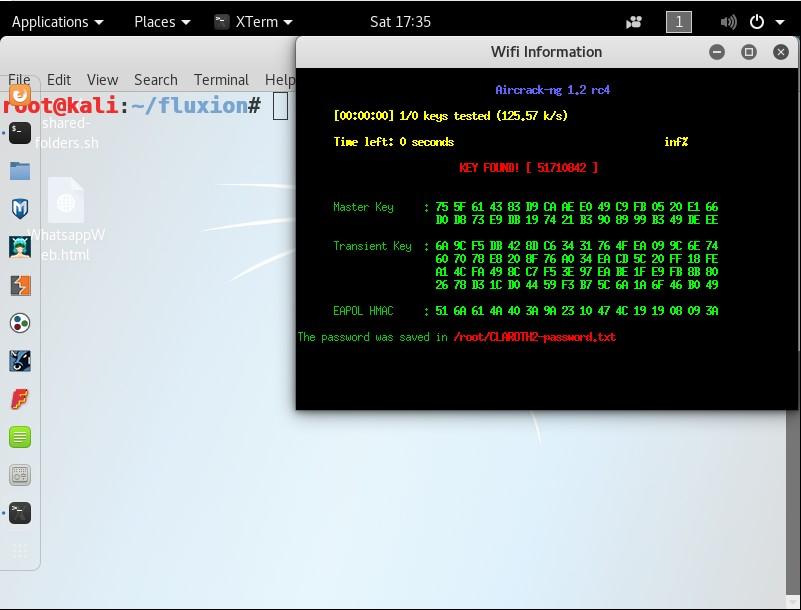Click the Transient Key label
801x610 pixels.
point(372,246)
